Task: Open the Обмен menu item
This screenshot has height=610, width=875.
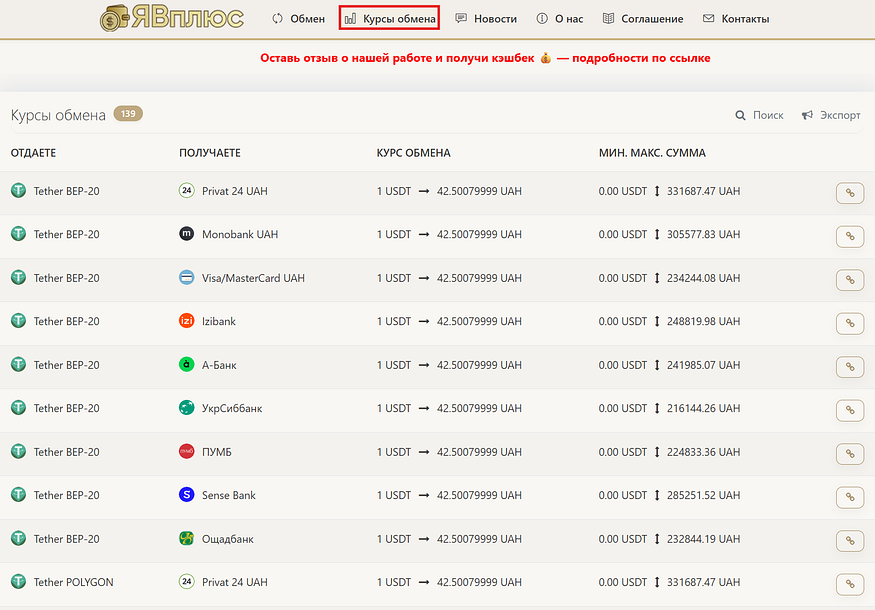Action: tap(299, 19)
